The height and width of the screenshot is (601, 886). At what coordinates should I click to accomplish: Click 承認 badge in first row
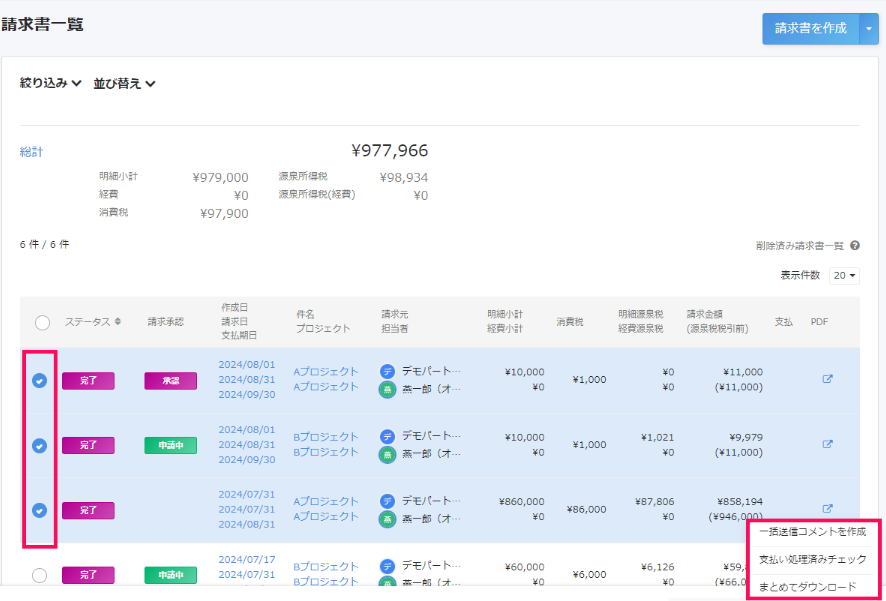(x=171, y=381)
